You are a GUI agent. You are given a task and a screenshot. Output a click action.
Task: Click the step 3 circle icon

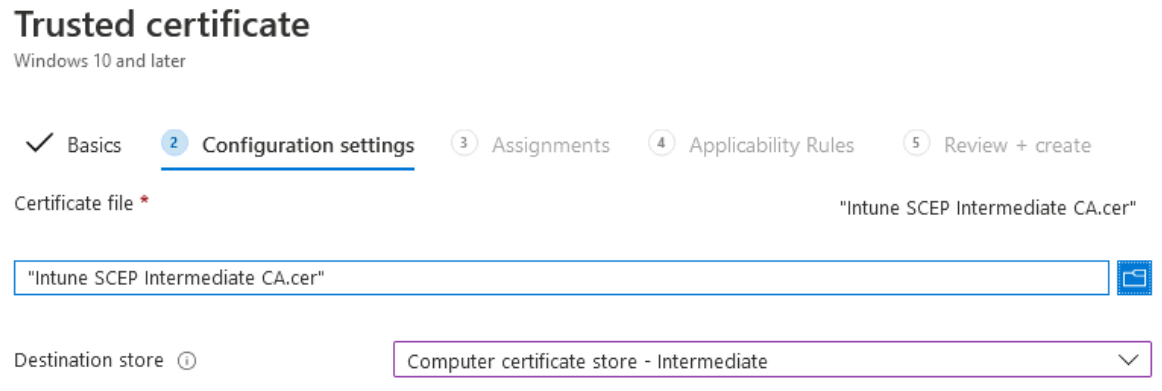click(x=464, y=144)
